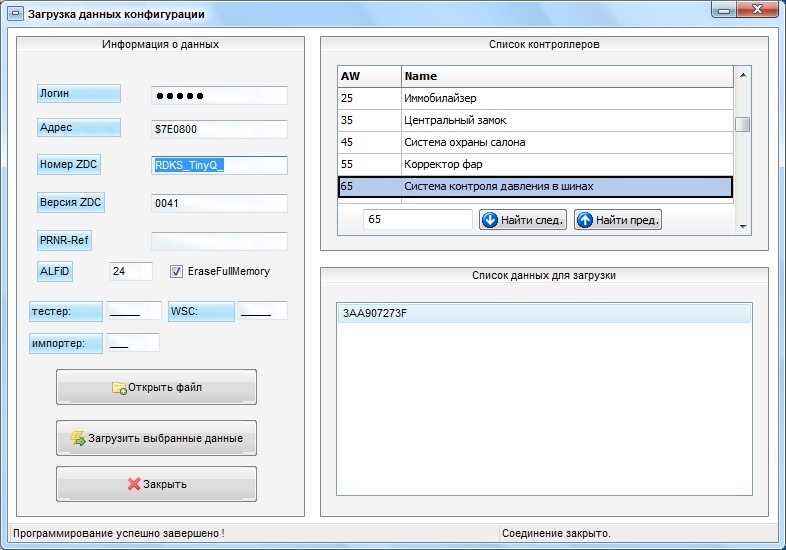Click the folder icon on Открыть файл
Viewport: 786px width, 550px height.
point(119,388)
